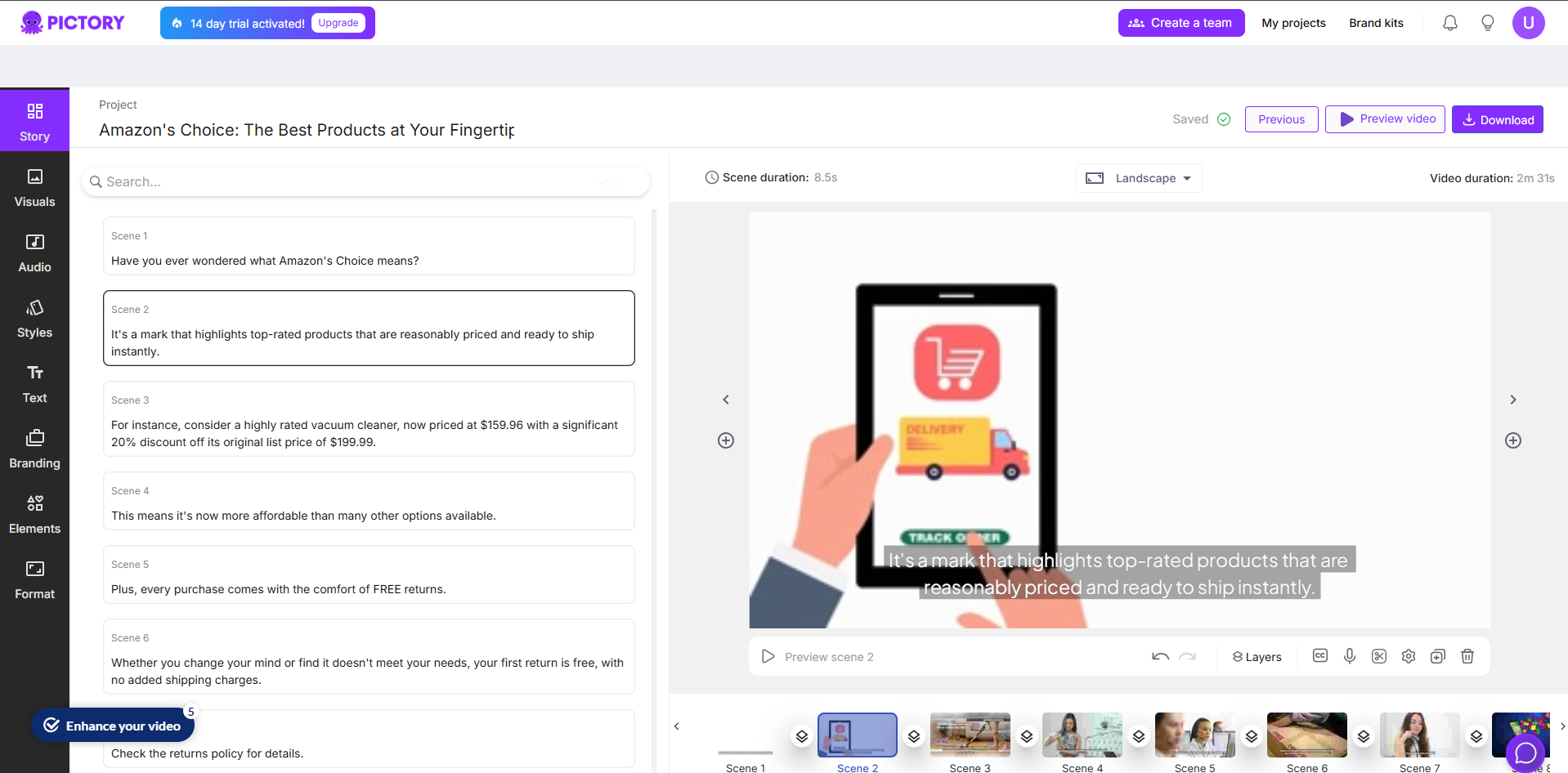1568x773 pixels.
Task: Open the voice-over microphone tool
Action: 1350,656
